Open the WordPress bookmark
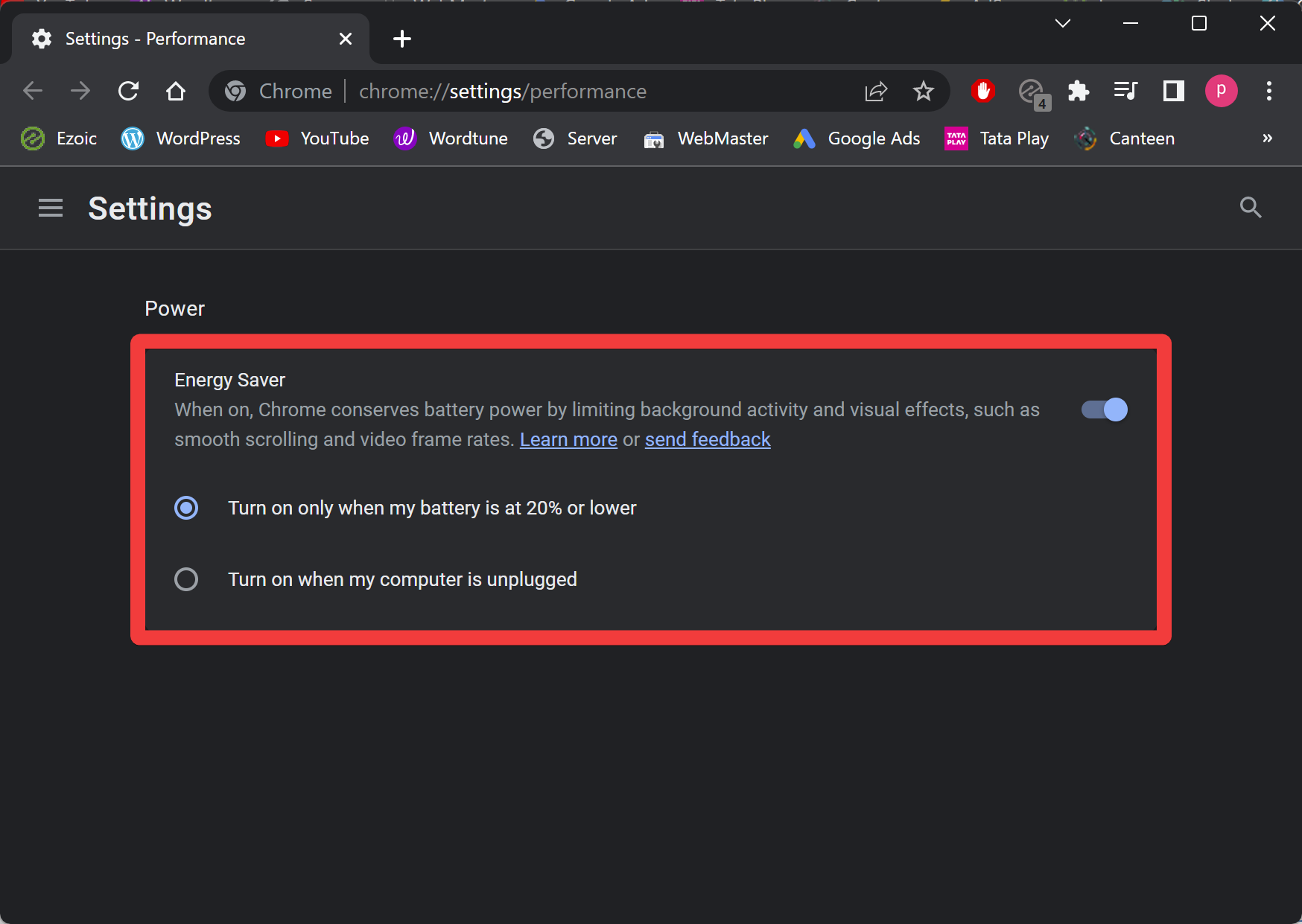This screenshot has width=1302, height=924. pos(181,138)
